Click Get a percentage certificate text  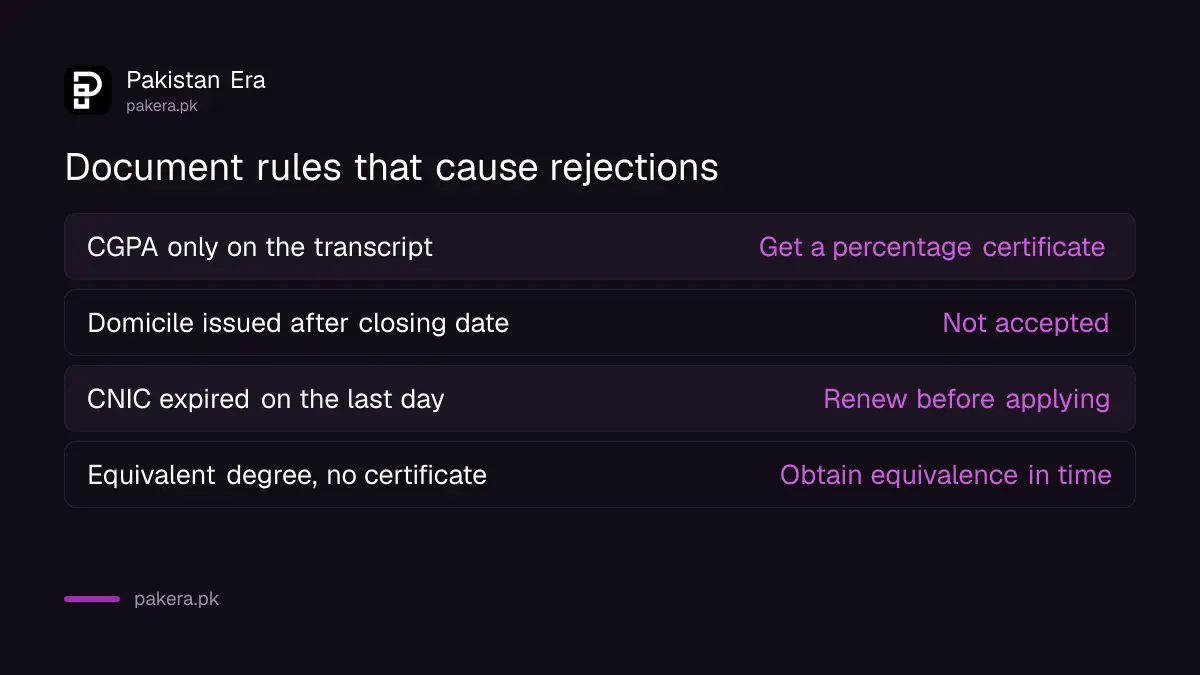(x=932, y=247)
